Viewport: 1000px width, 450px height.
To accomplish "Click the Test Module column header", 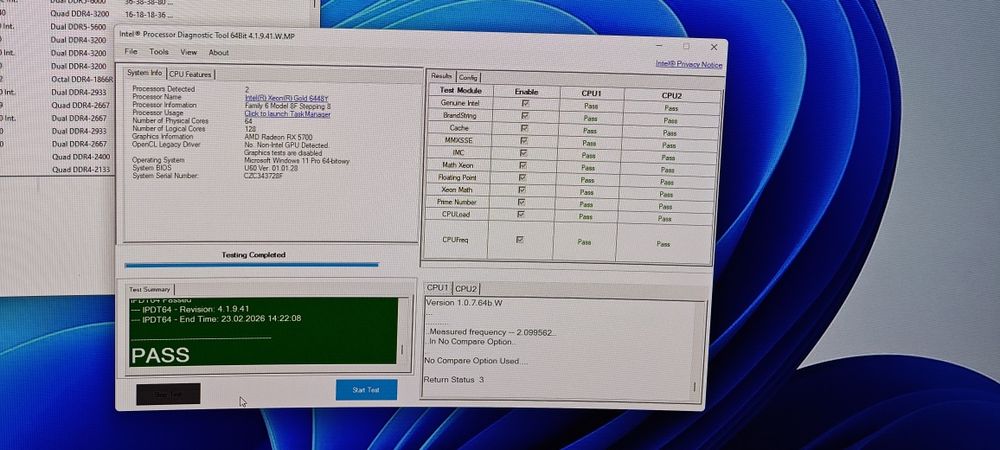I will point(460,91).
